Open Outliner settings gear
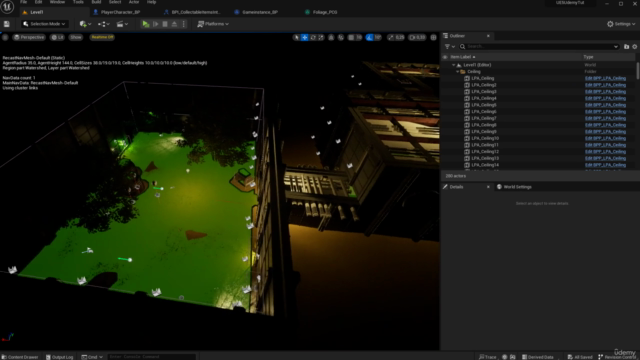Viewport: 640px width, 360px height. (635, 47)
